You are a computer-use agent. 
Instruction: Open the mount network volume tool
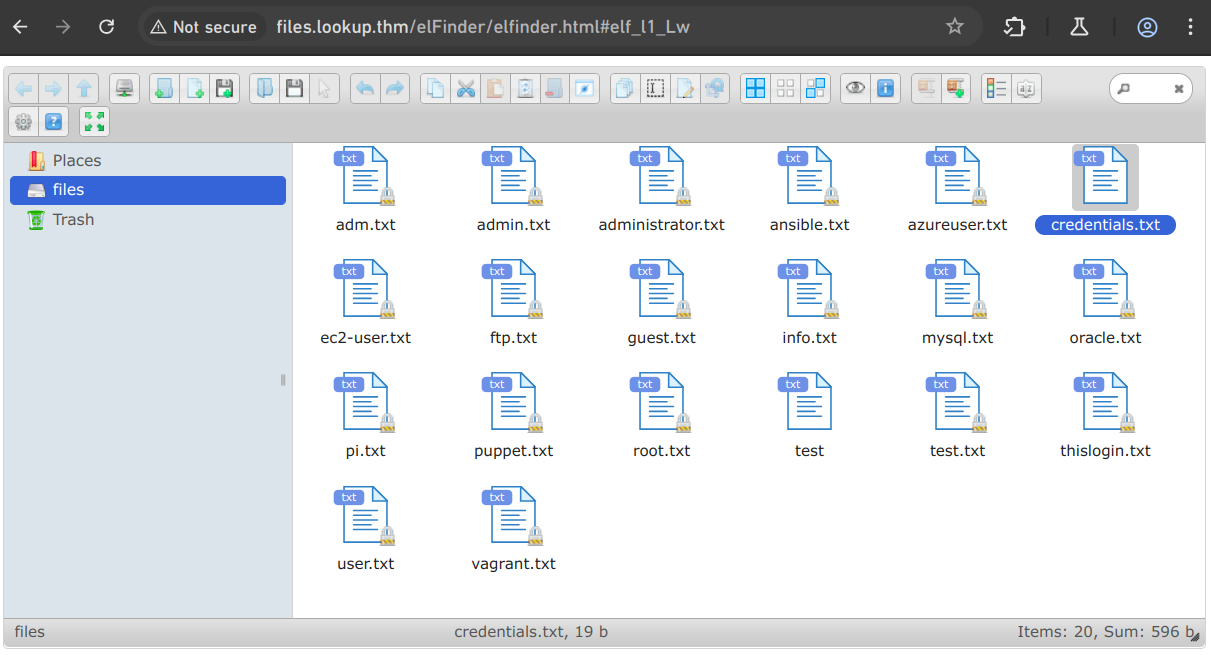(124, 89)
